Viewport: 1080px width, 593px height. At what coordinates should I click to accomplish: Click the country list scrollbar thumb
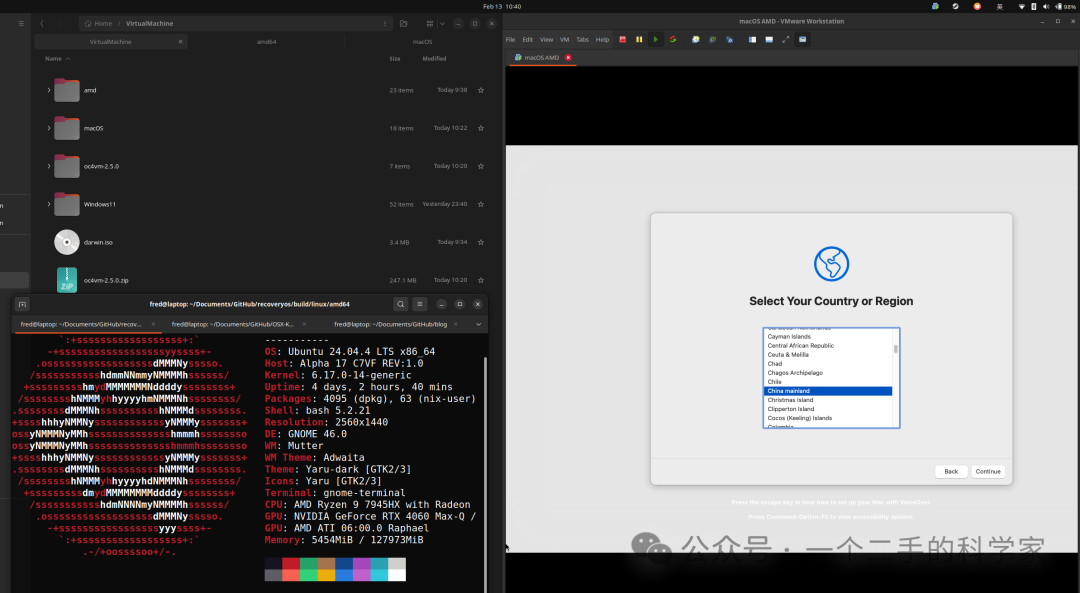(x=895, y=348)
